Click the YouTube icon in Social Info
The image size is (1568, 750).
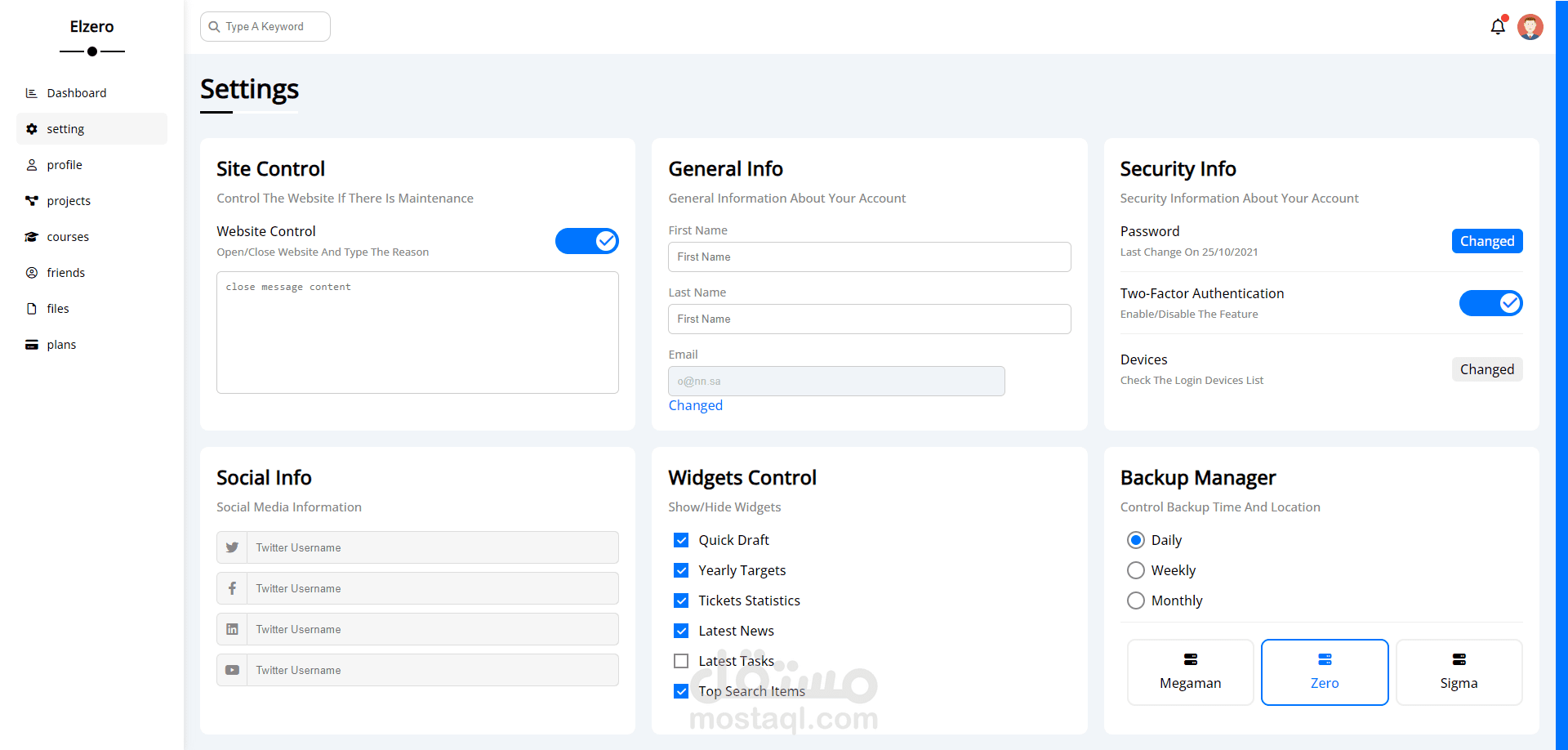click(x=232, y=670)
